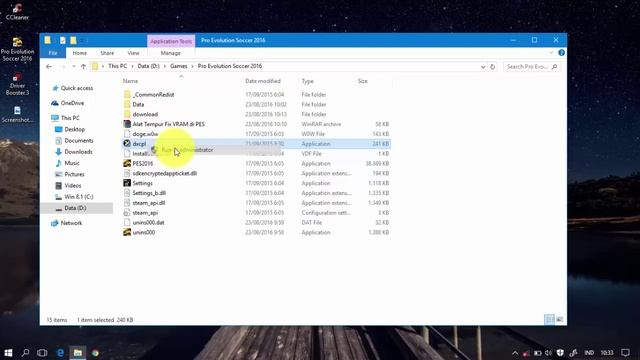This screenshot has height=360, width=640.
Task: Expand the address bar history dropdown
Action: tap(483, 67)
